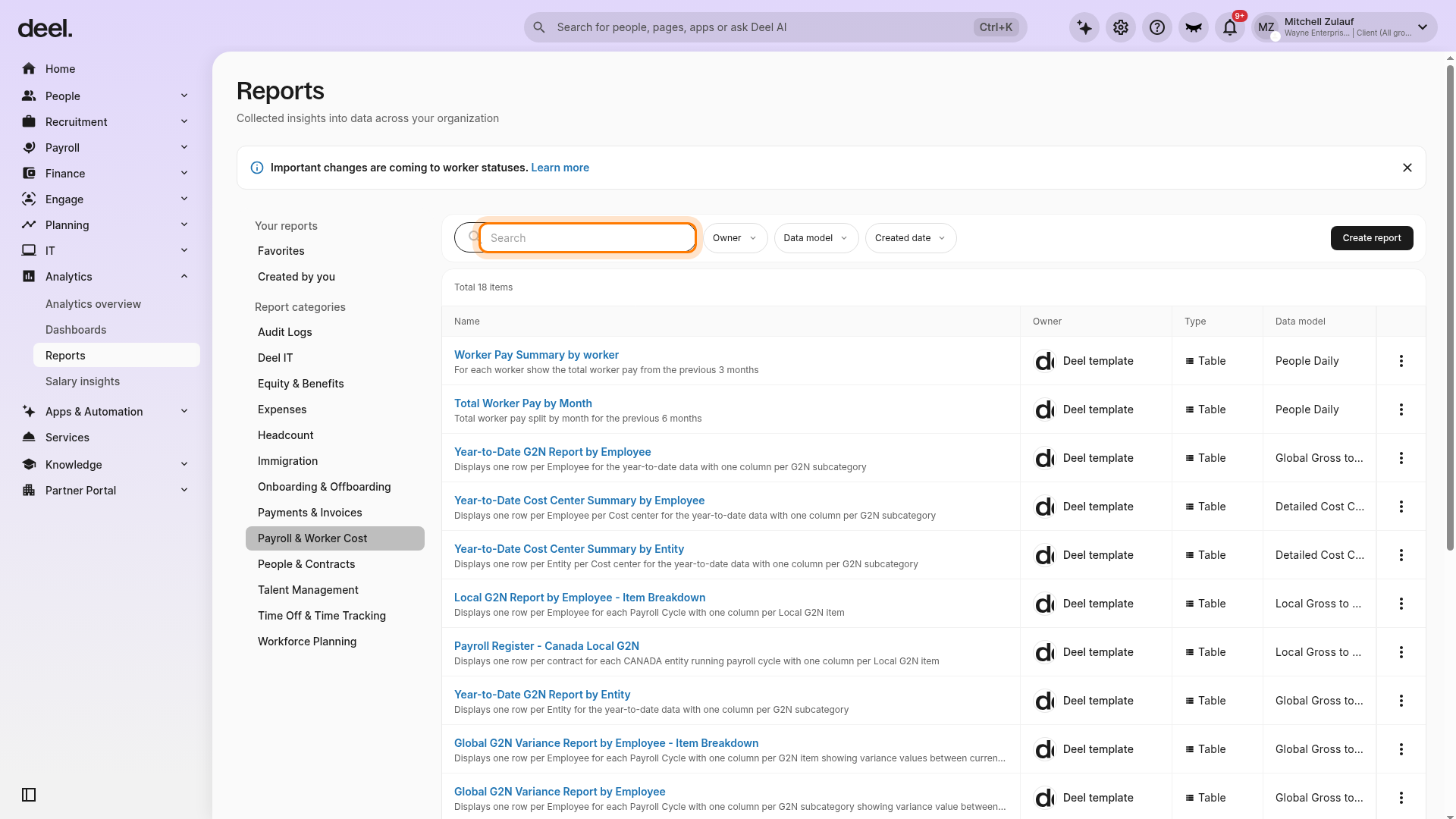The image size is (1456, 819).
Task: Dismiss the worker statuses banner
Action: point(1407,168)
